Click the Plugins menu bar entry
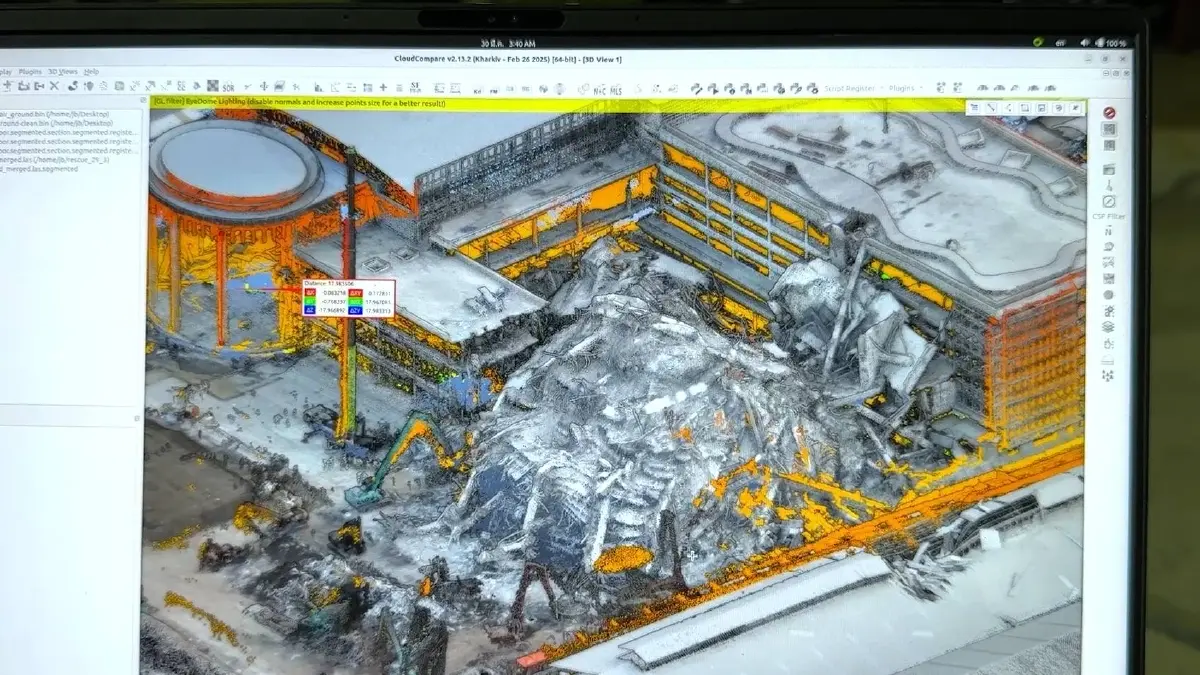The image size is (1200, 675). point(30,71)
